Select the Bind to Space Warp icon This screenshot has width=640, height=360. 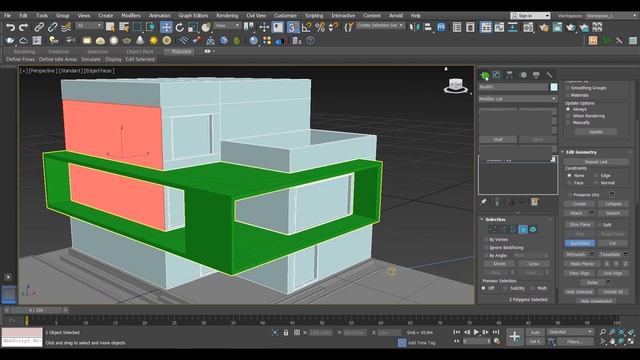pyautogui.click(x=66, y=27)
